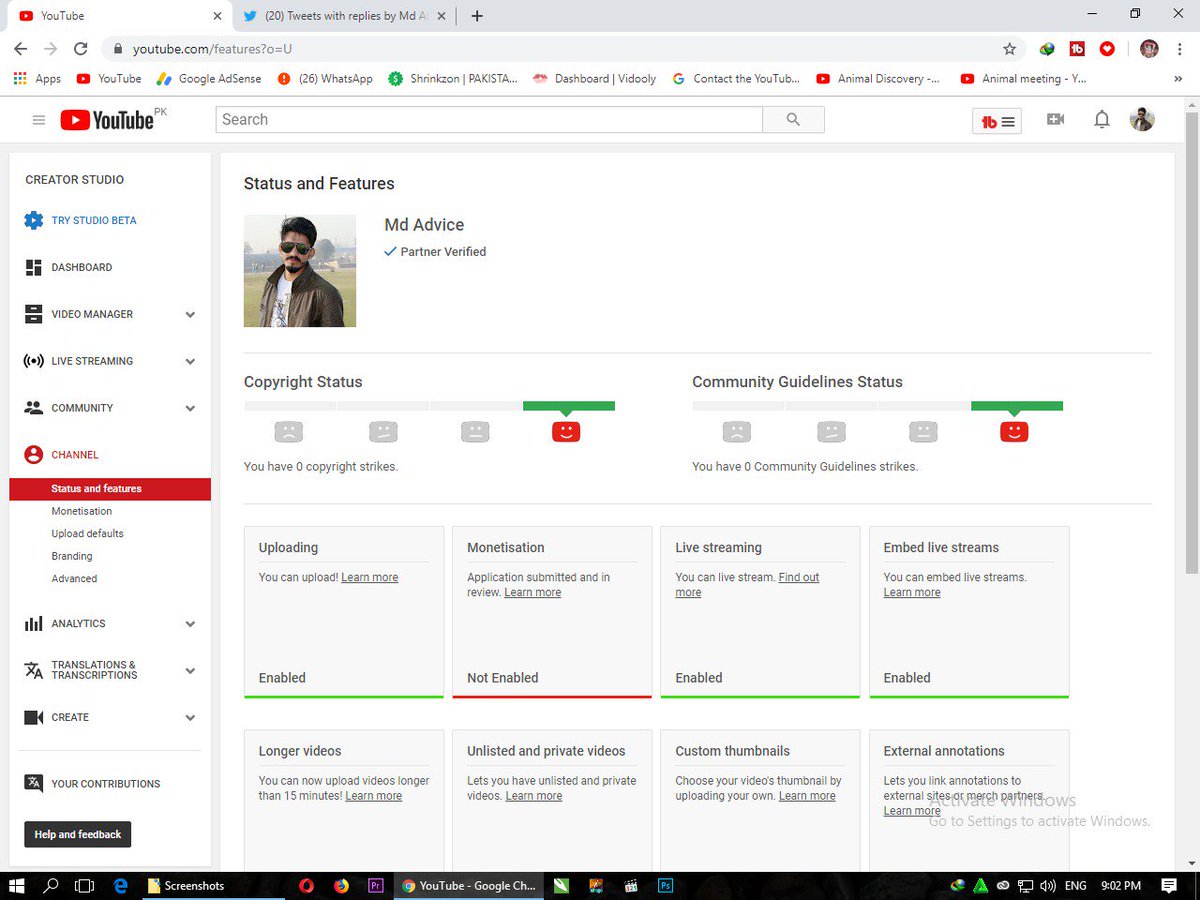The width and height of the screenshot is (1200, 900).
Task: Click the Md Advice channel profile picture
Action: click(300, 271)
